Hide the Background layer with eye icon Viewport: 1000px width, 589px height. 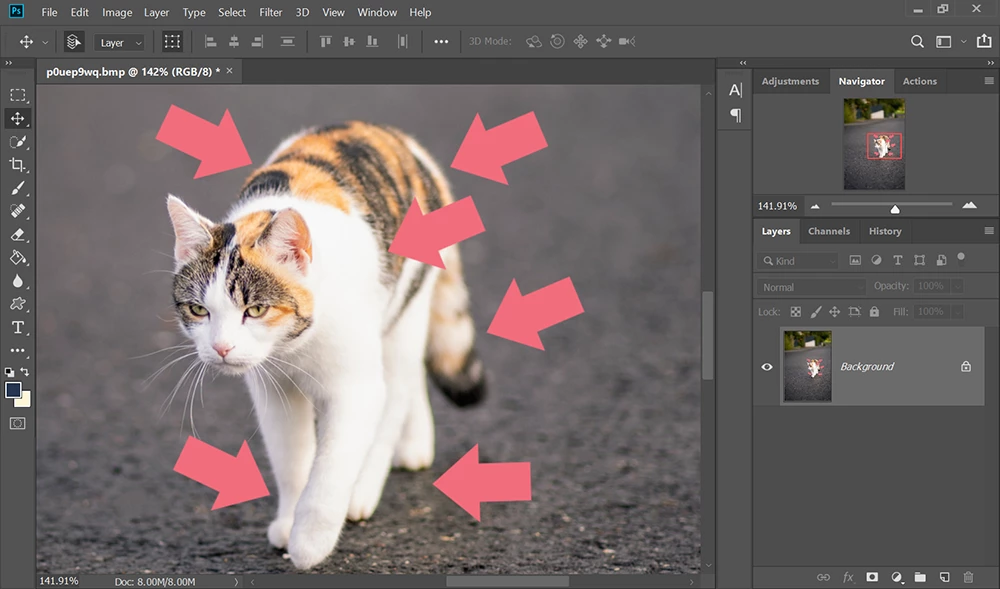[767, 367]
